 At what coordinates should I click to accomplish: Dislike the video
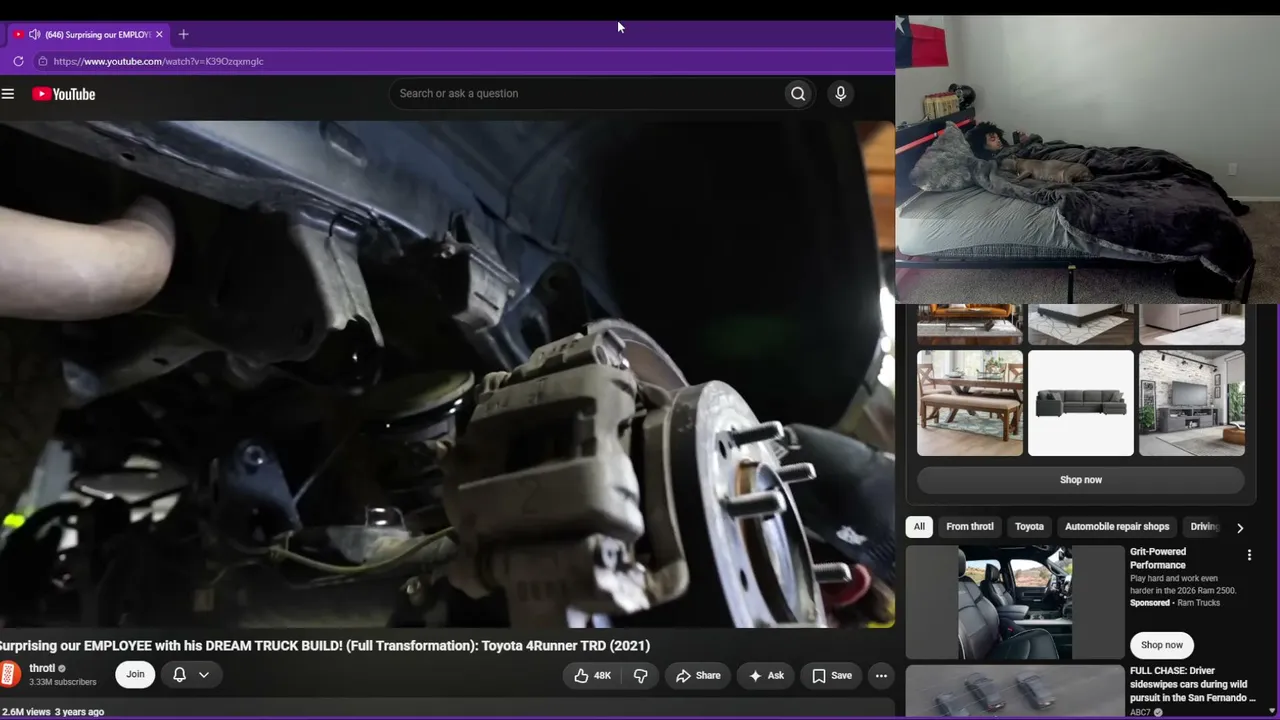pyautogui.click(x=641, y=676)
